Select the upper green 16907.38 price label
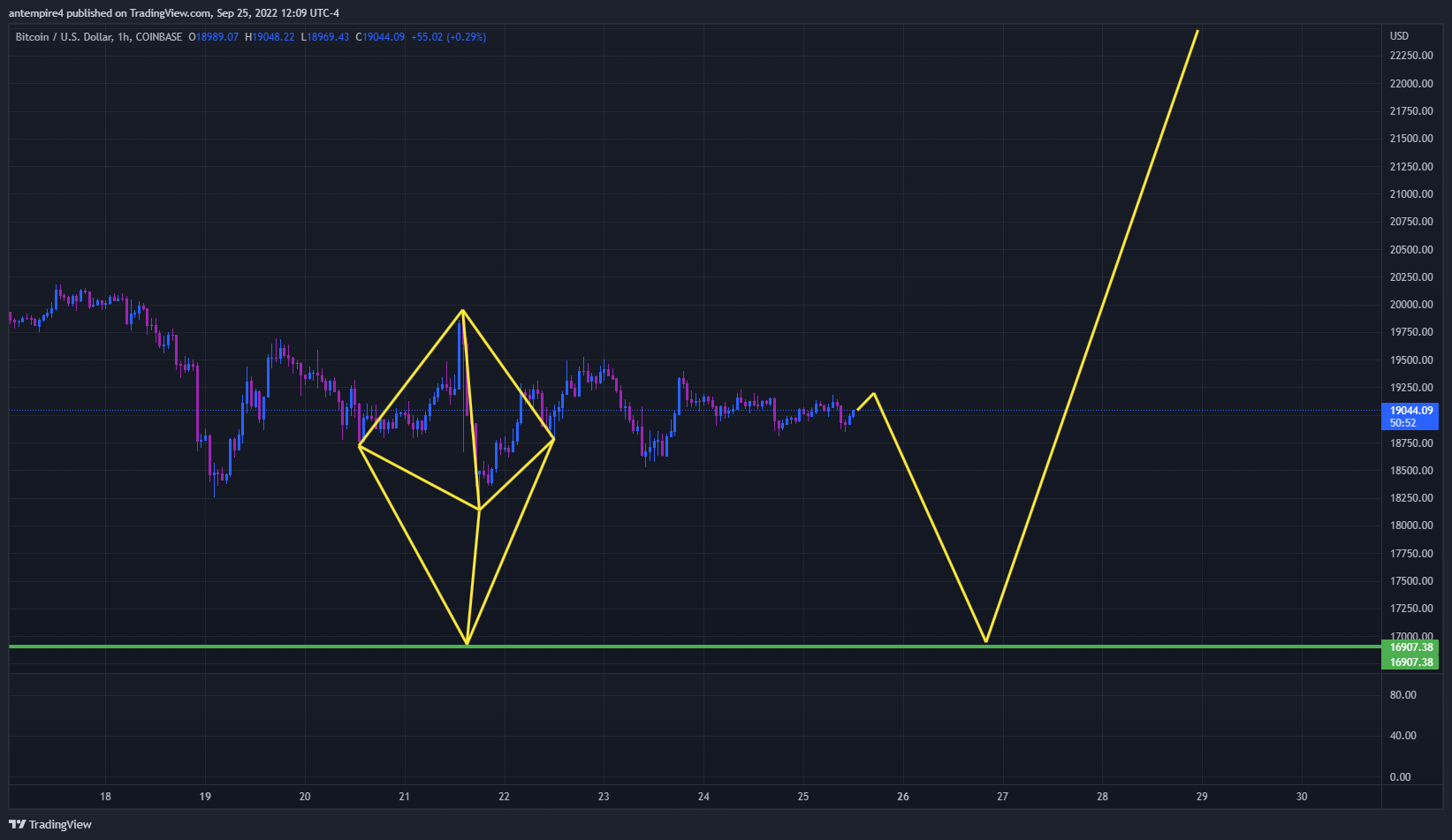Screen dimensions: 1452x840 coord(1410,647)
